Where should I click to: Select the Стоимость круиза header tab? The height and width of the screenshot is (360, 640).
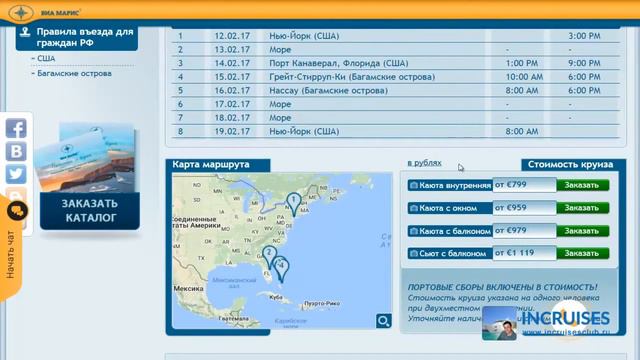pyautogui.click(x=573, y=165)
